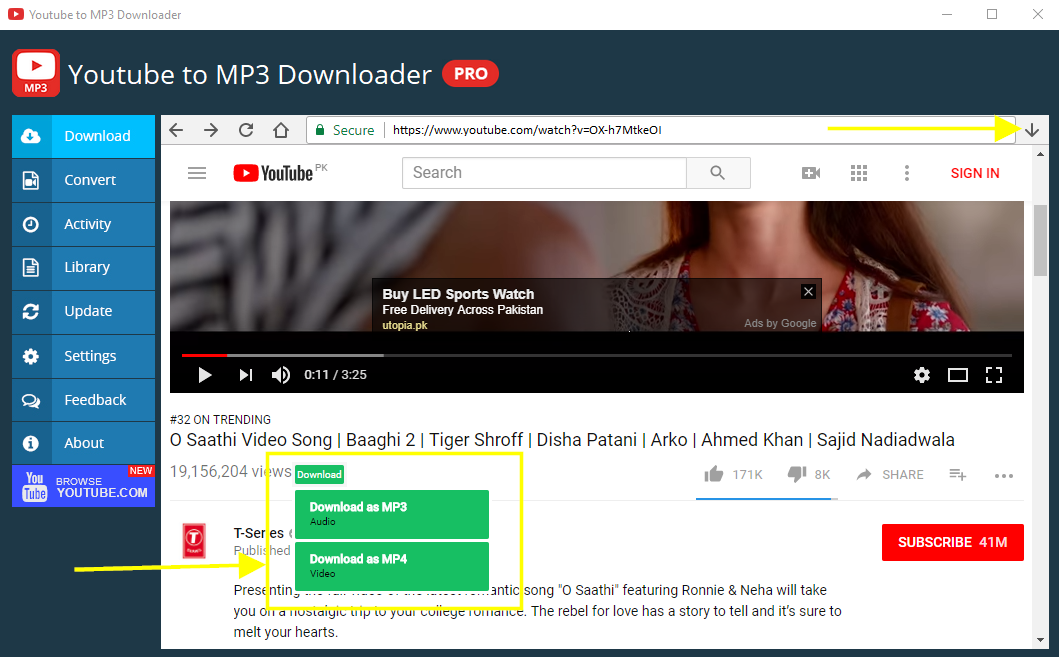Maximize the Youtube to MP3 Downloader window
The width and height of the screenshot is (1059, 657).
[991, 14]
